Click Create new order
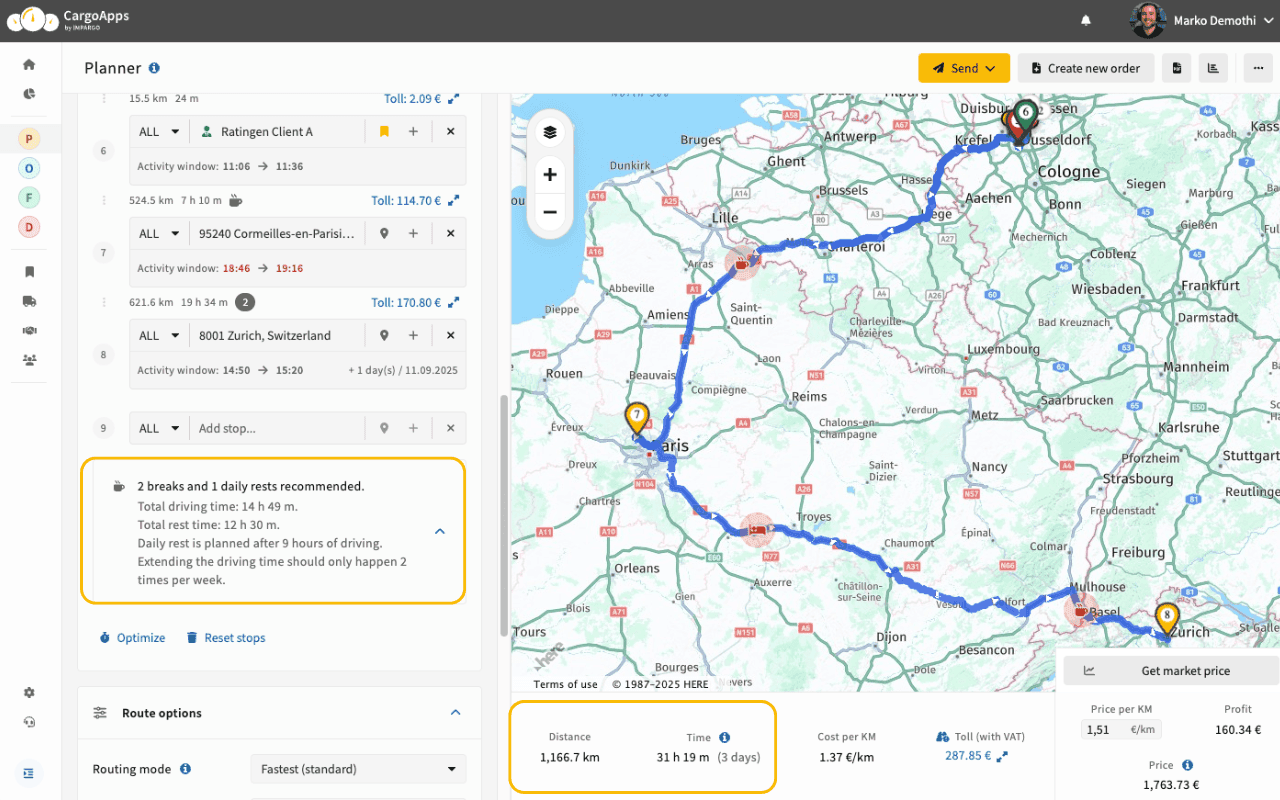This screenshot has height=800, width=1280. click(x=1085, y=68)
